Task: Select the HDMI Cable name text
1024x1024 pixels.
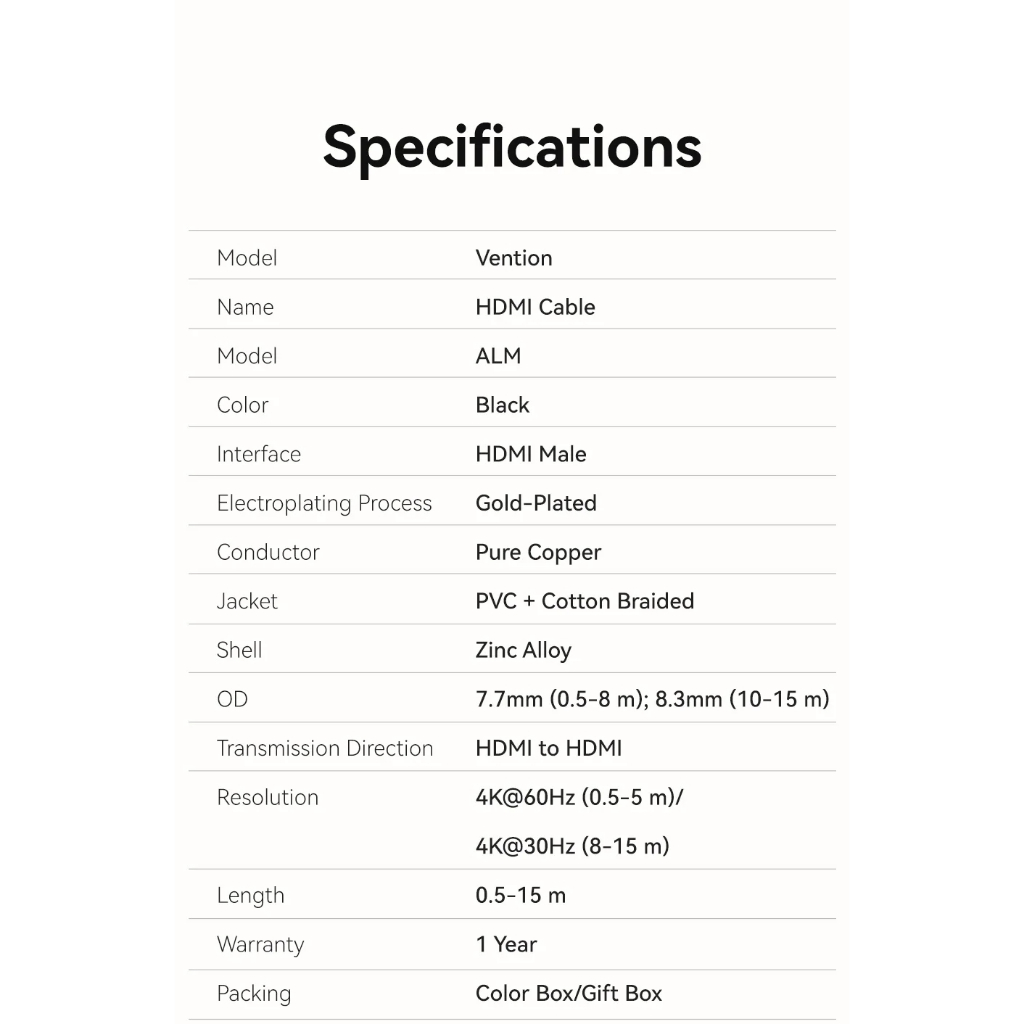Action: (x=535, y=307)
